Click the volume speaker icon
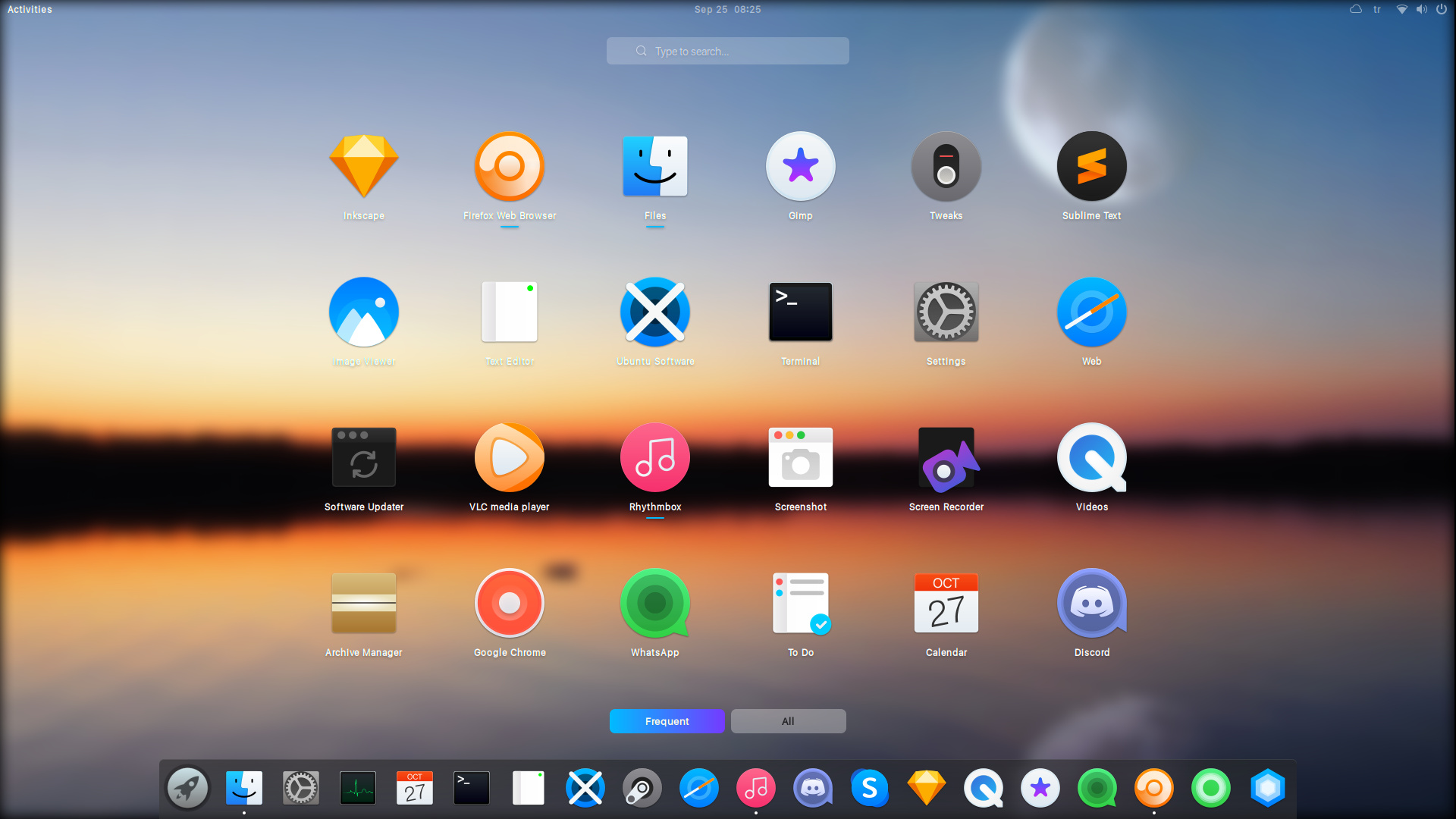1456x819 pixels. 1422,9
